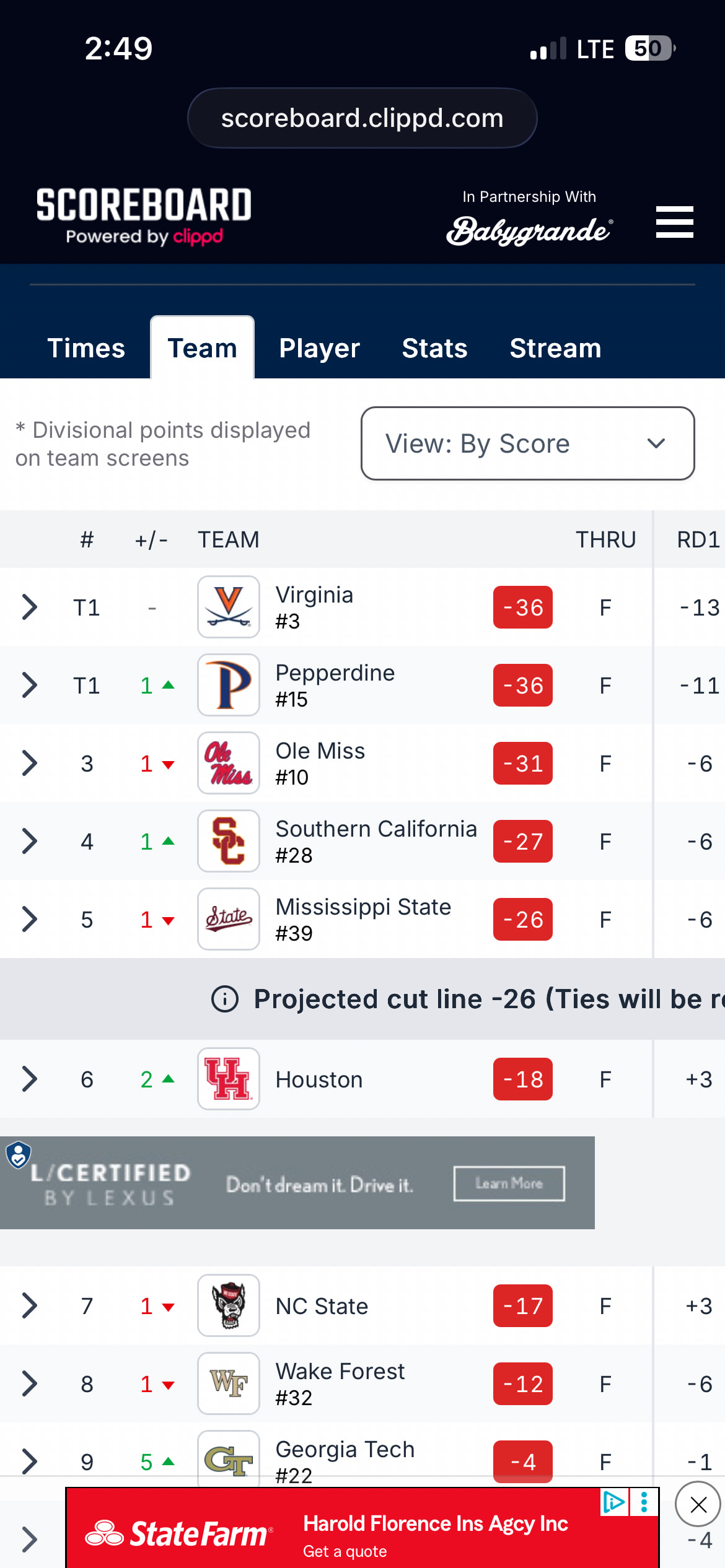The image size is (725, 1568).
Task: Tap the Wake Forest team logo
Action: [229, 1383]
